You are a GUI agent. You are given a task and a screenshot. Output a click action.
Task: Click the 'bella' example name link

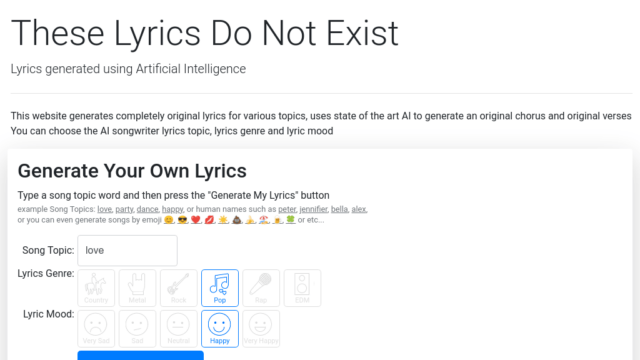pos(339,209)
